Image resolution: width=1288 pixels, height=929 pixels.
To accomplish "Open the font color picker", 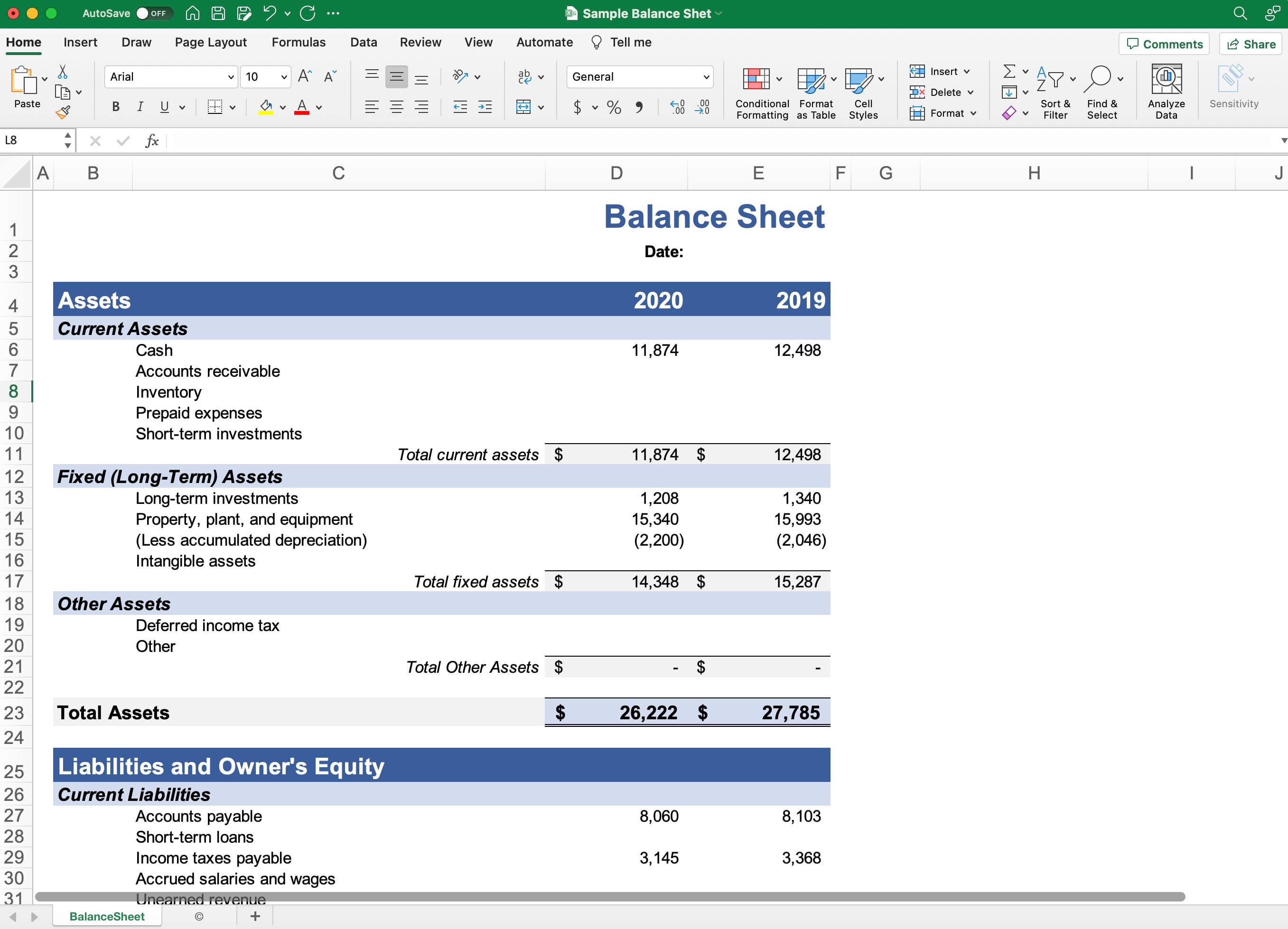I will [318, 107].
